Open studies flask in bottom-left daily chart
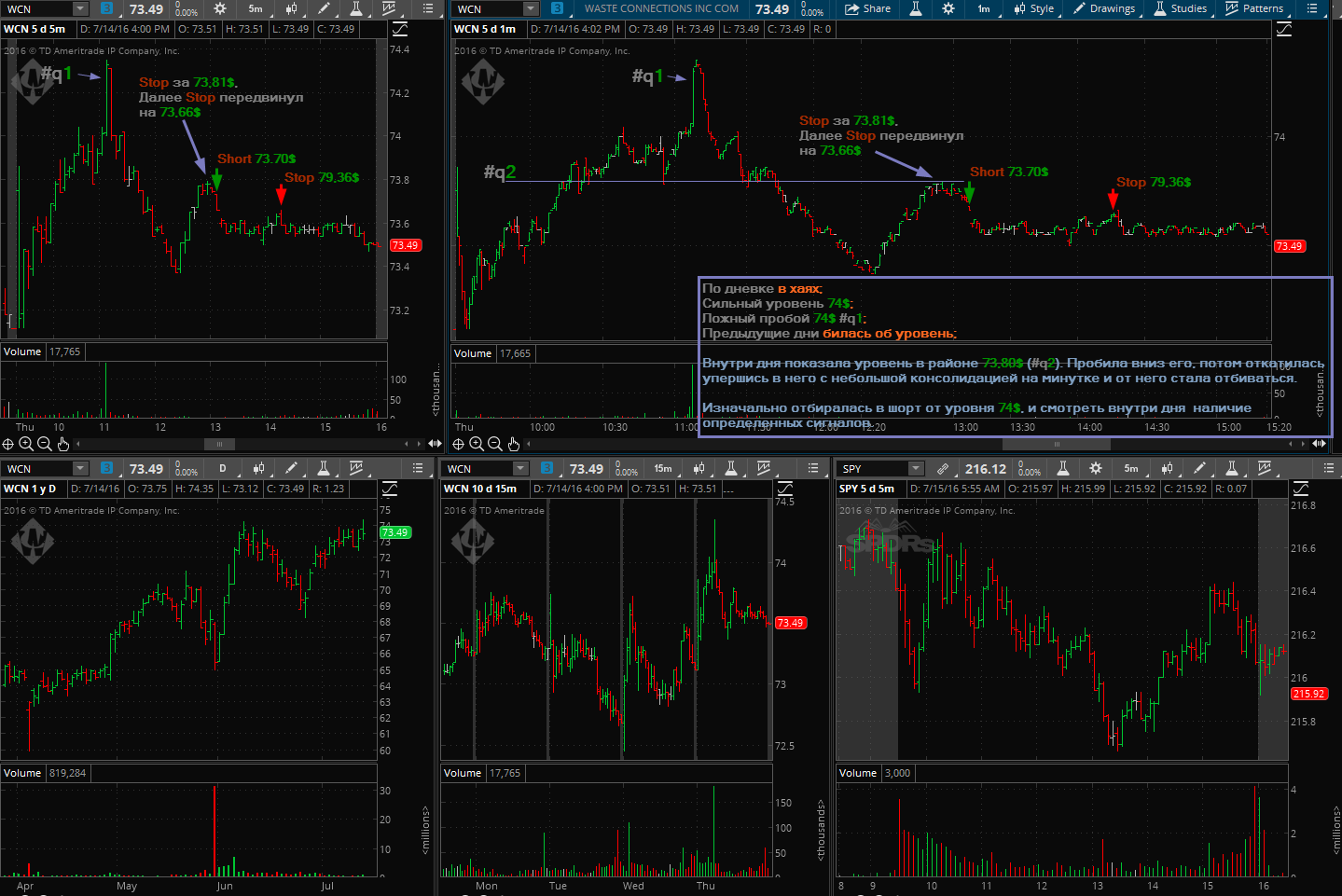The height and width of the screenshot is (896, 1342). point(324,468)
